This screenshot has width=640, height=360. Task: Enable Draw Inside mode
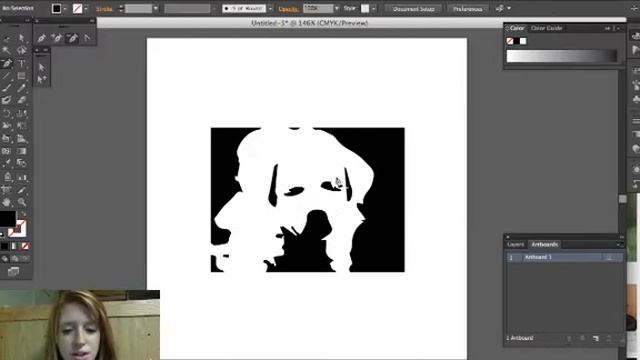pos(25,259)
